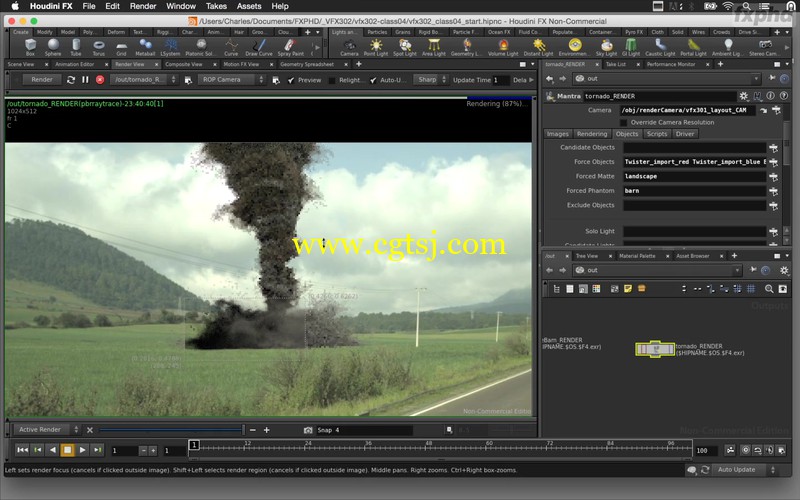Open the Takes menu
Screen dimensions: 800x500
click(x=216, y=6)
